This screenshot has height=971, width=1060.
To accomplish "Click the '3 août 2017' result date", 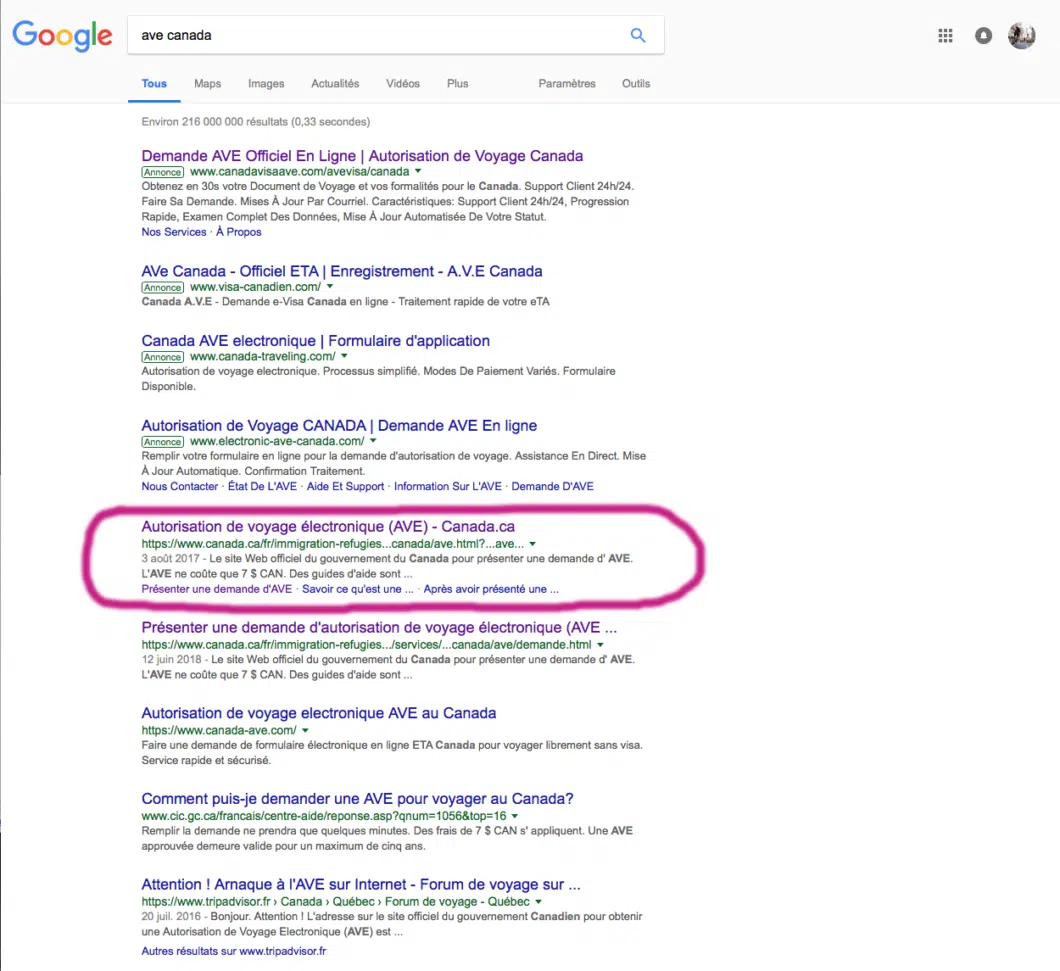I will [x=170, y=559].
